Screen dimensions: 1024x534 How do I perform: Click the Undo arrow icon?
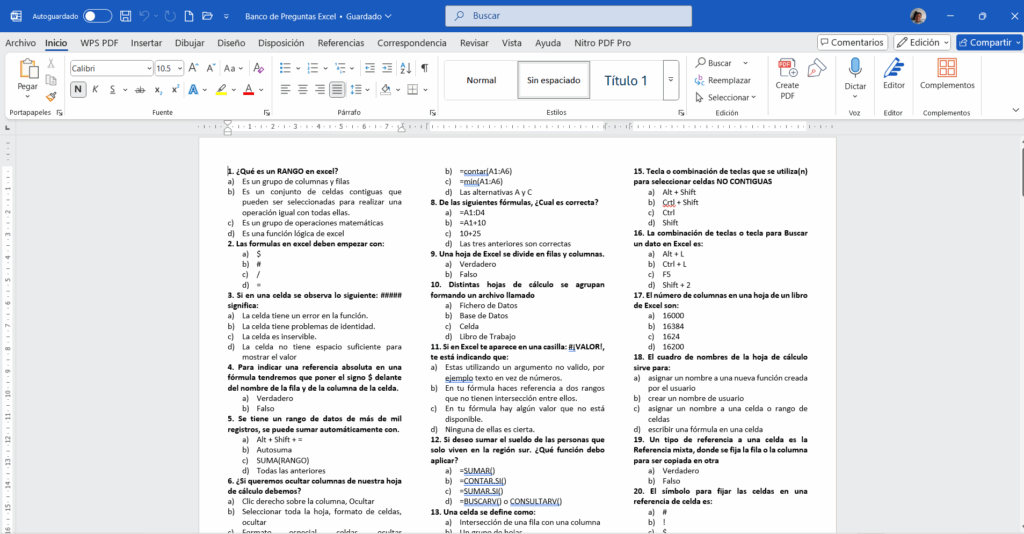(145, 16)
